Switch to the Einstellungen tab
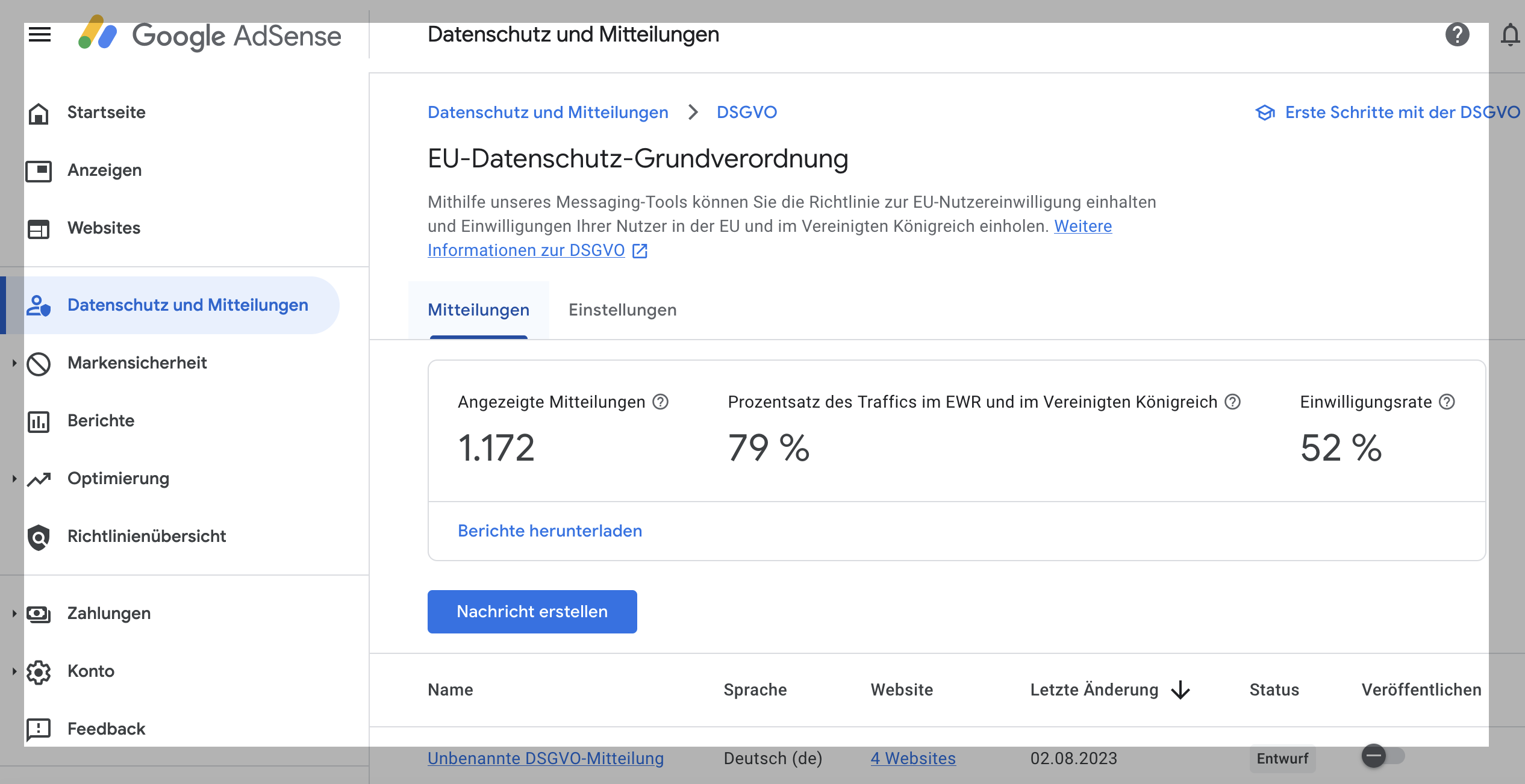 623,310
